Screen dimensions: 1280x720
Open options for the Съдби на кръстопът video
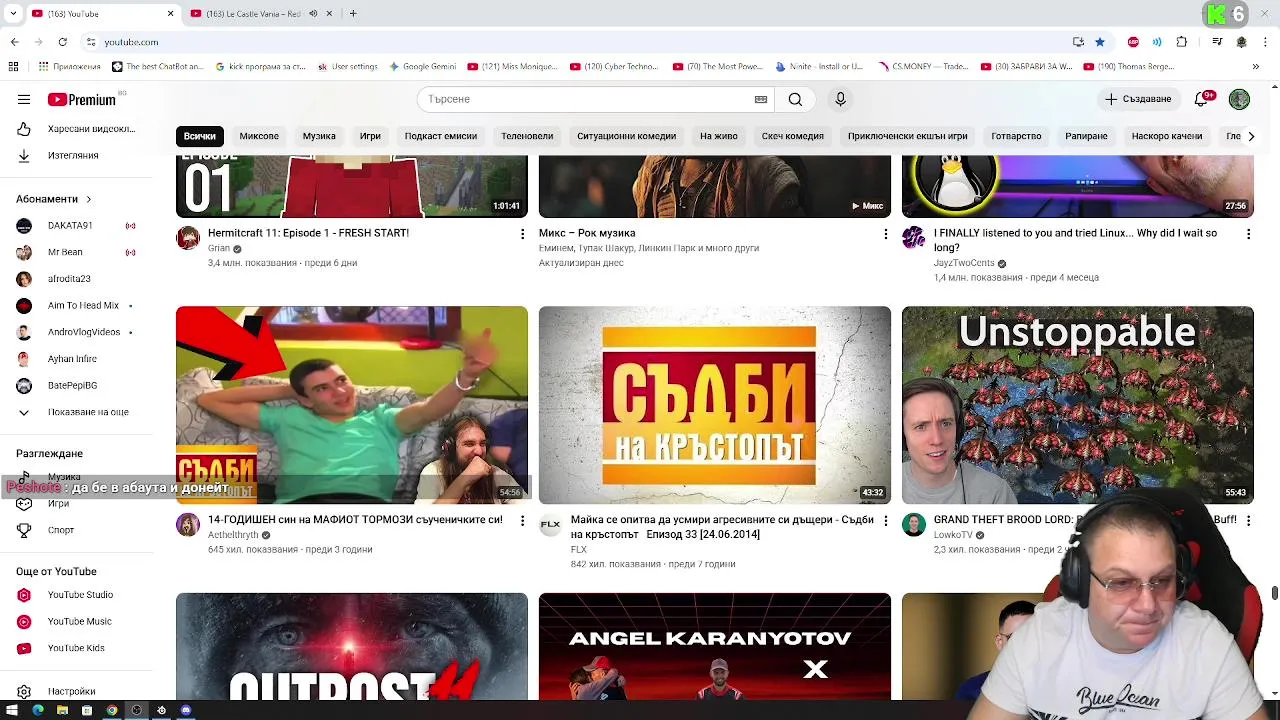(885, 521)
